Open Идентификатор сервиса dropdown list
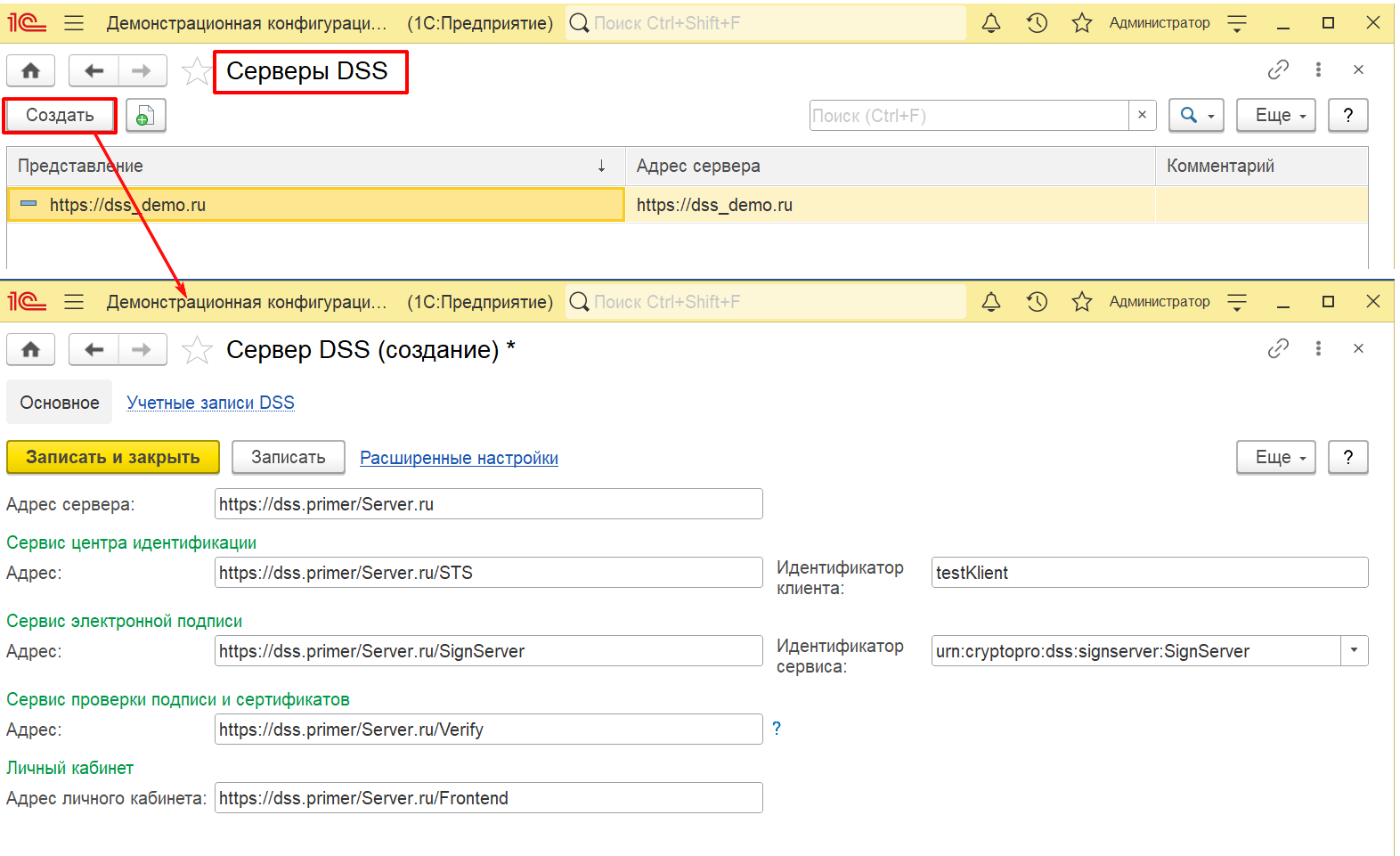 tap(1354, 650)
